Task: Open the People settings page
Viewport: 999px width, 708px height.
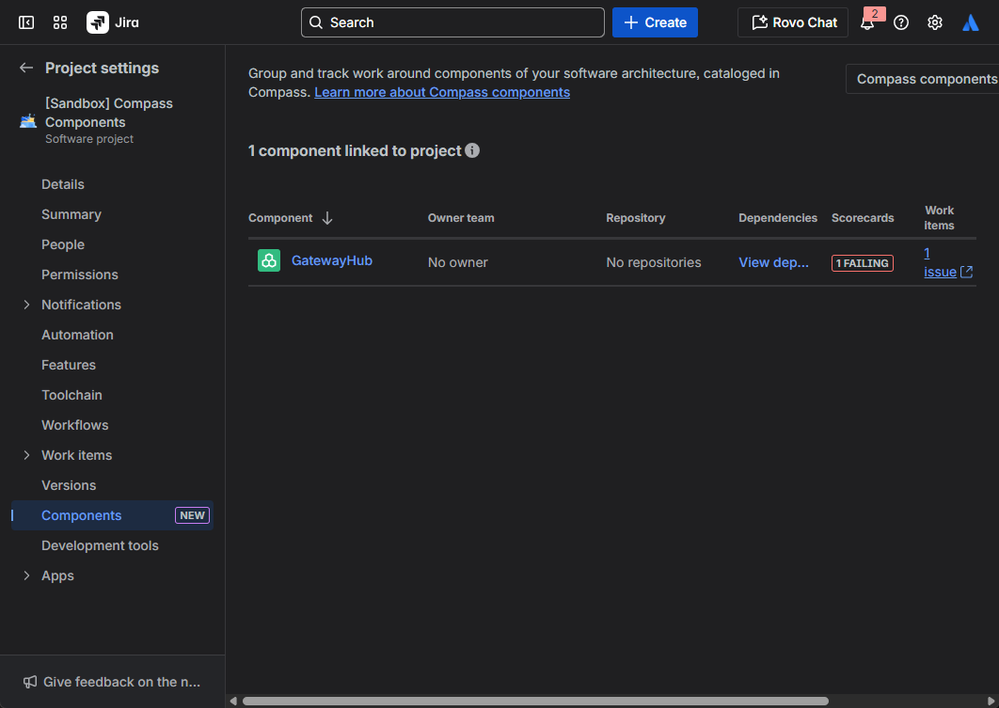Action: [62, 244]
